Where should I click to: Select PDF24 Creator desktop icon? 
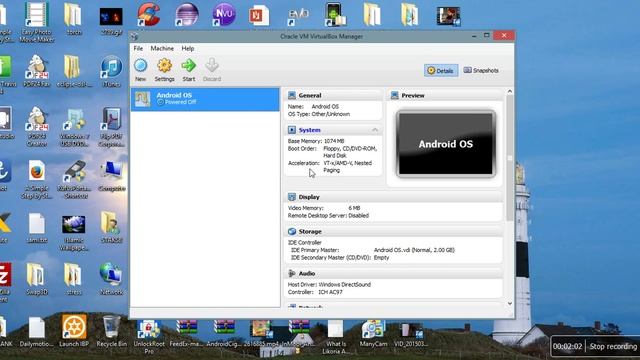[x=37, y=127]
